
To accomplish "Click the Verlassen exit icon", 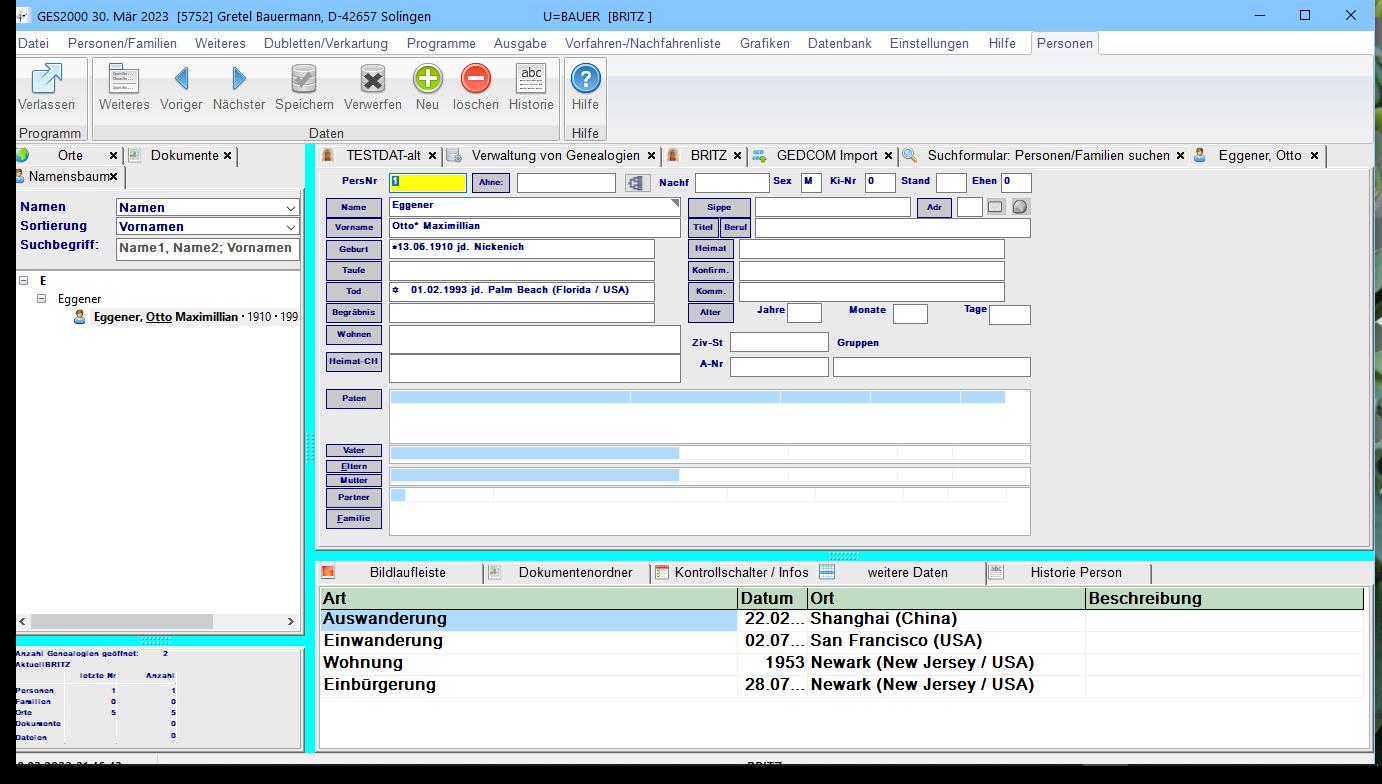I will click(x=46, y=78).
